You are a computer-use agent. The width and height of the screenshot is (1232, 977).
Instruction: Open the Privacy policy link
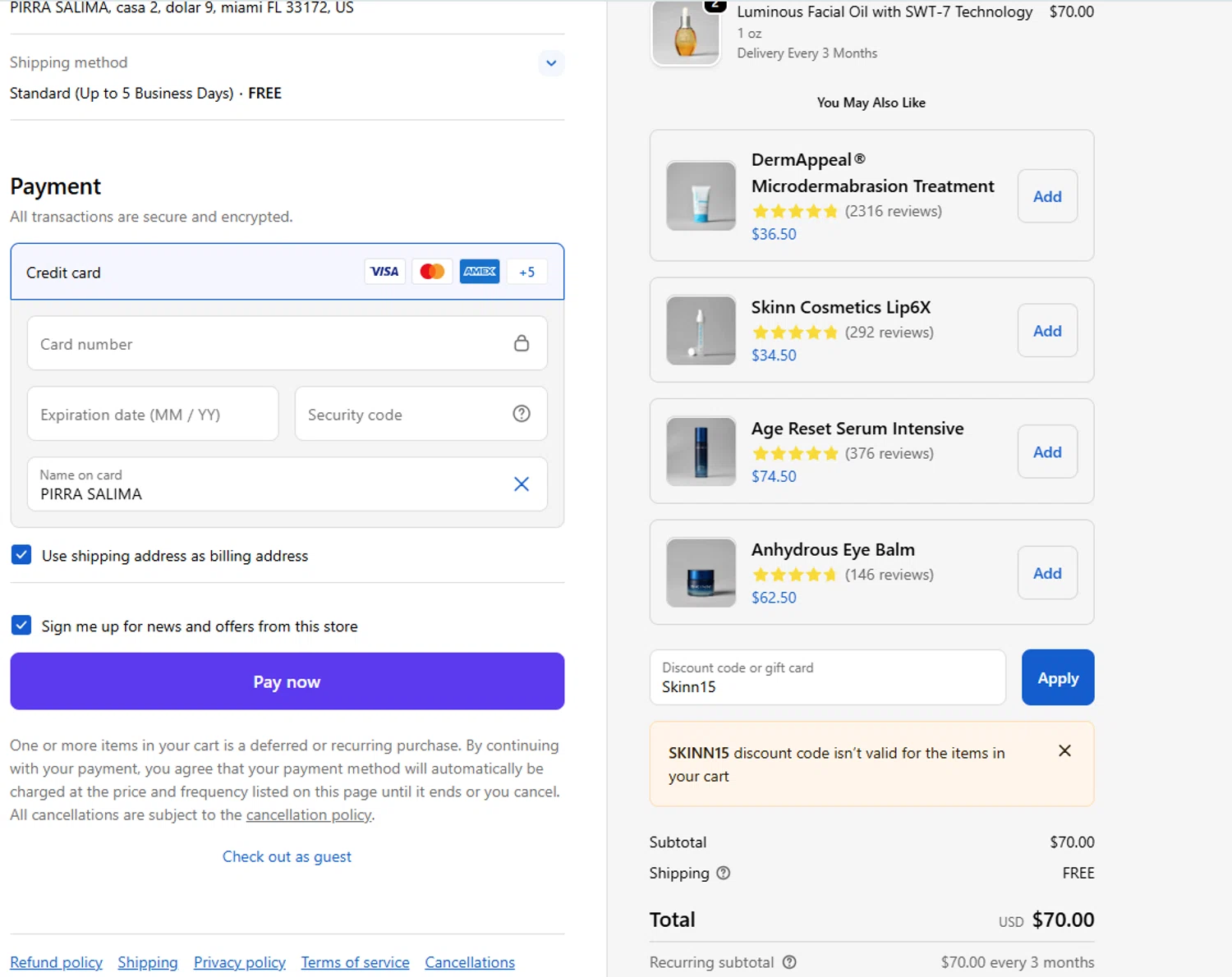(240, 962)
